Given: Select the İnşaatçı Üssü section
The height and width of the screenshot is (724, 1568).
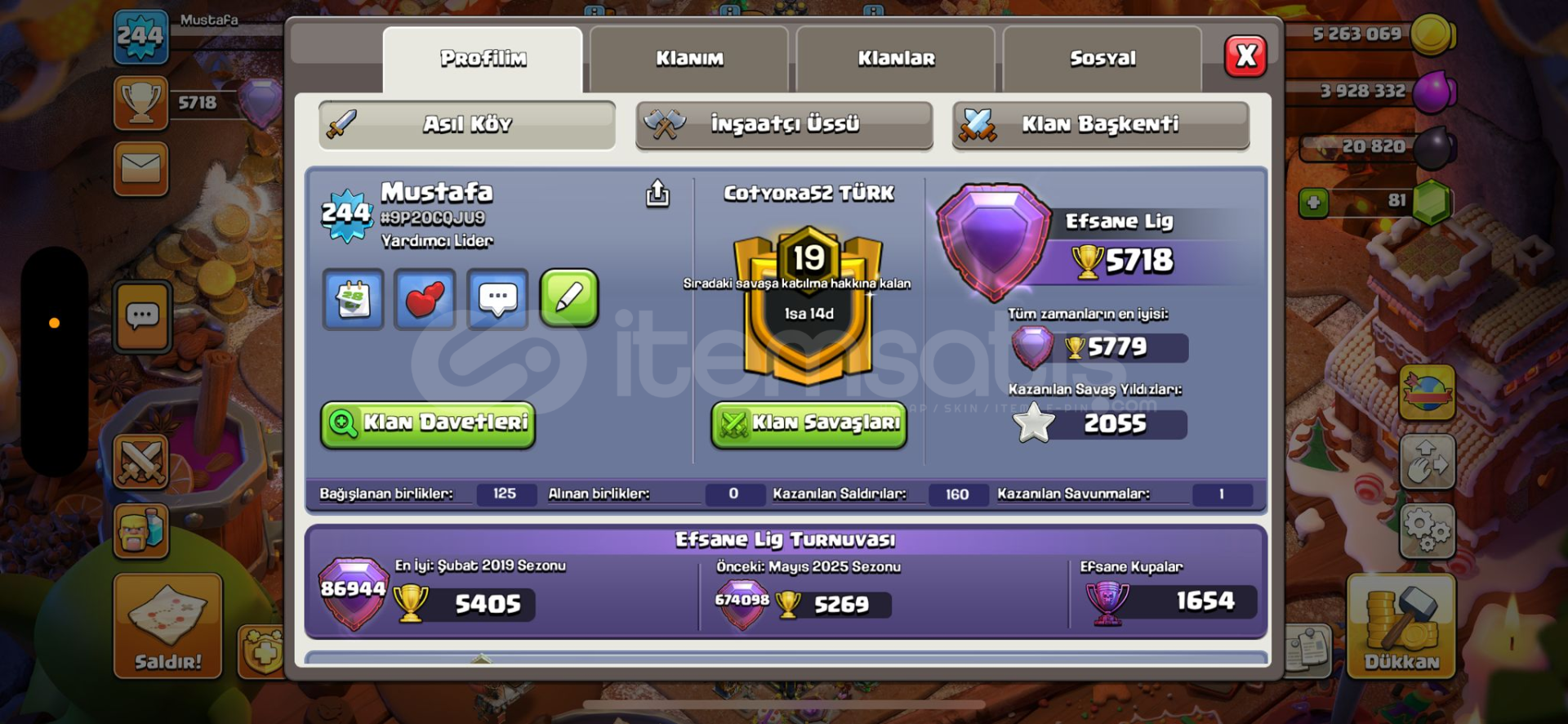Looking at the screenshot, I should point(784,125).
